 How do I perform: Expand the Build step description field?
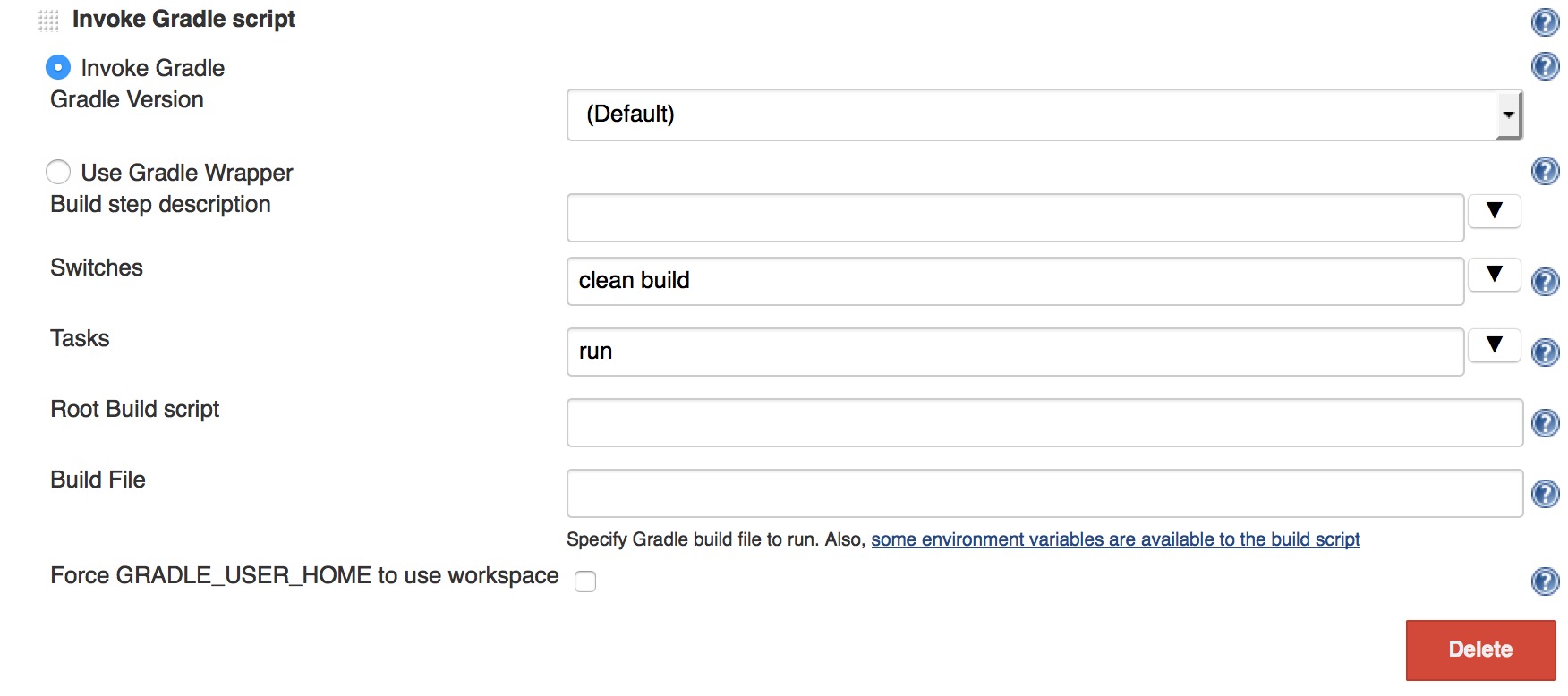pyautogui.click(x=1494, y=211)
